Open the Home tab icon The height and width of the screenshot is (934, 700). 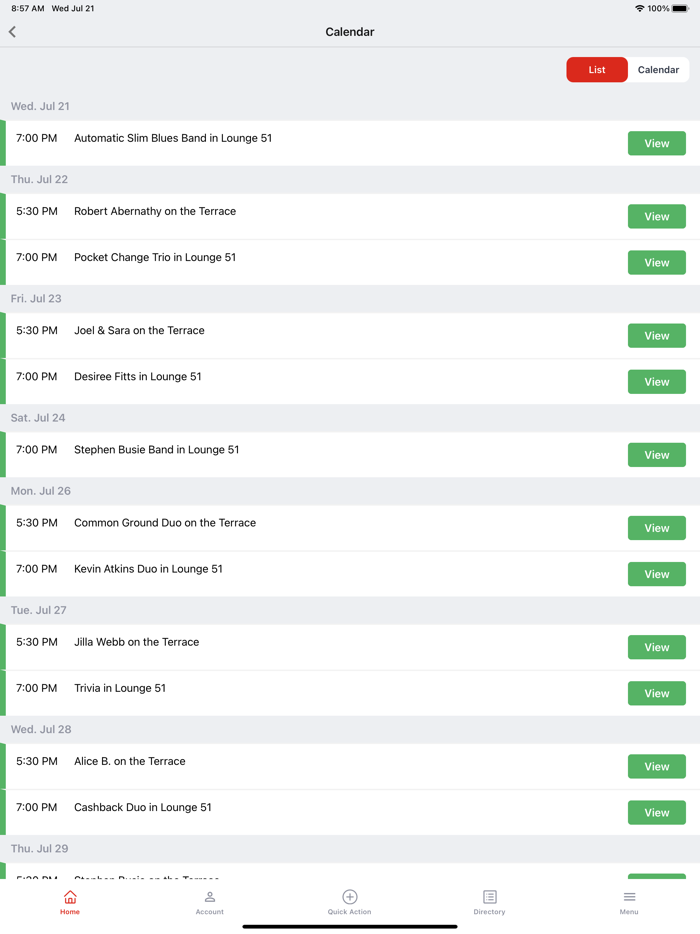coord(70,897)
